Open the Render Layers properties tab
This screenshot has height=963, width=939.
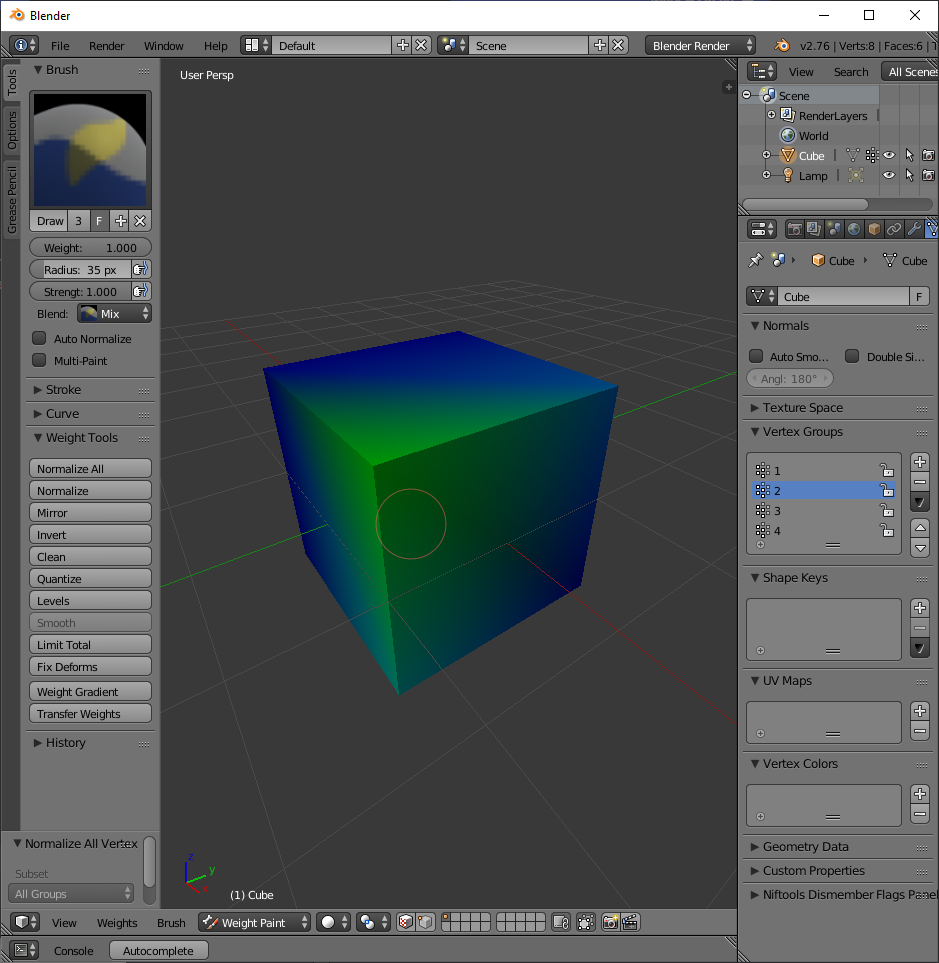(x=814, y=230)
